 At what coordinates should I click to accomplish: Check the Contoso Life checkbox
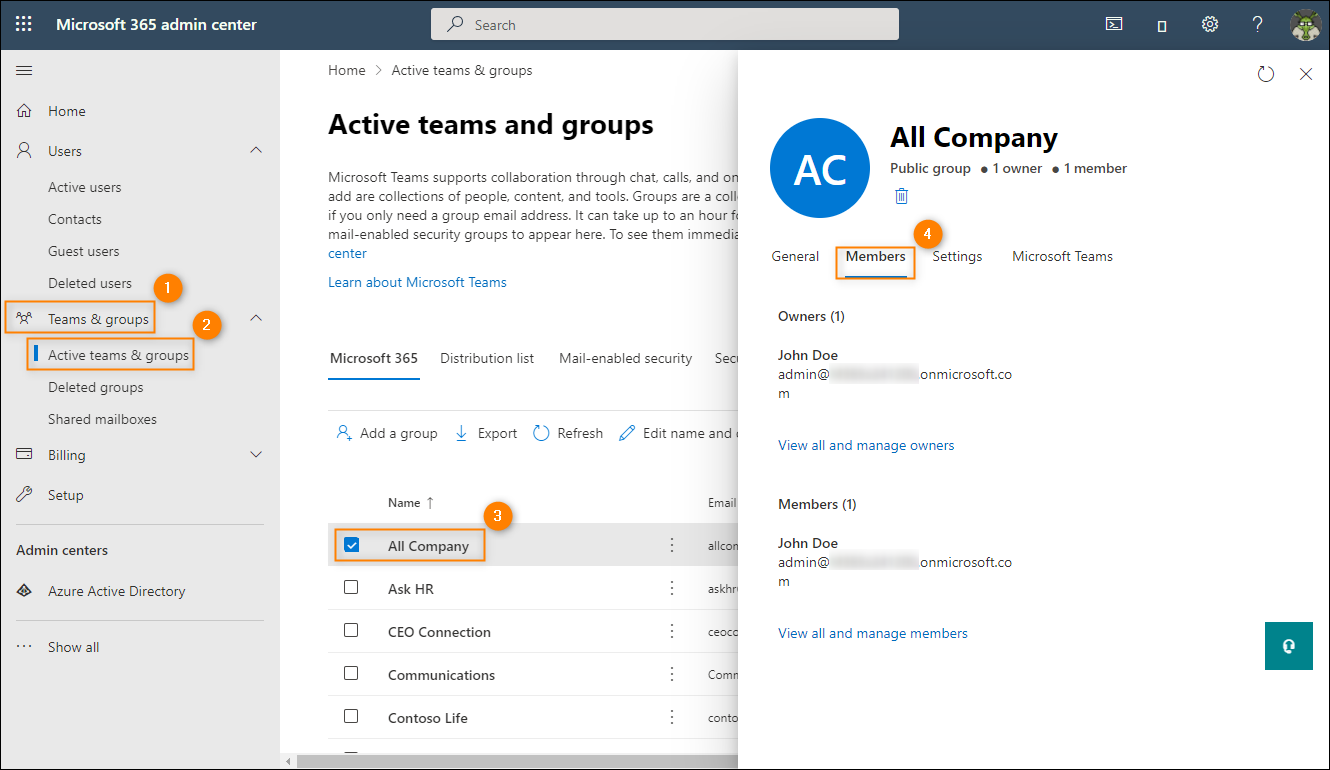(351, 716)
